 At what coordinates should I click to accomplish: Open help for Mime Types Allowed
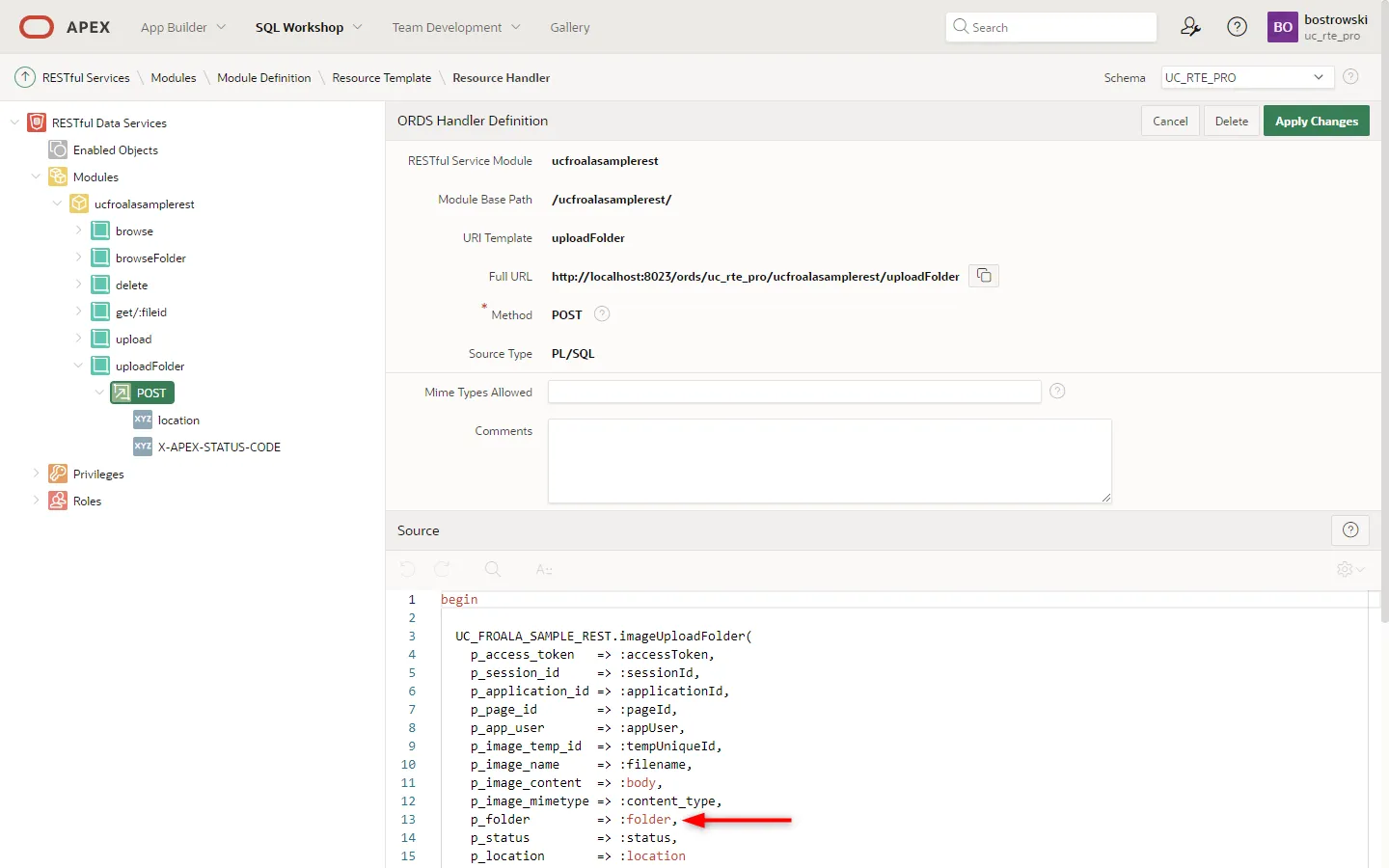tap(1057, 392)
